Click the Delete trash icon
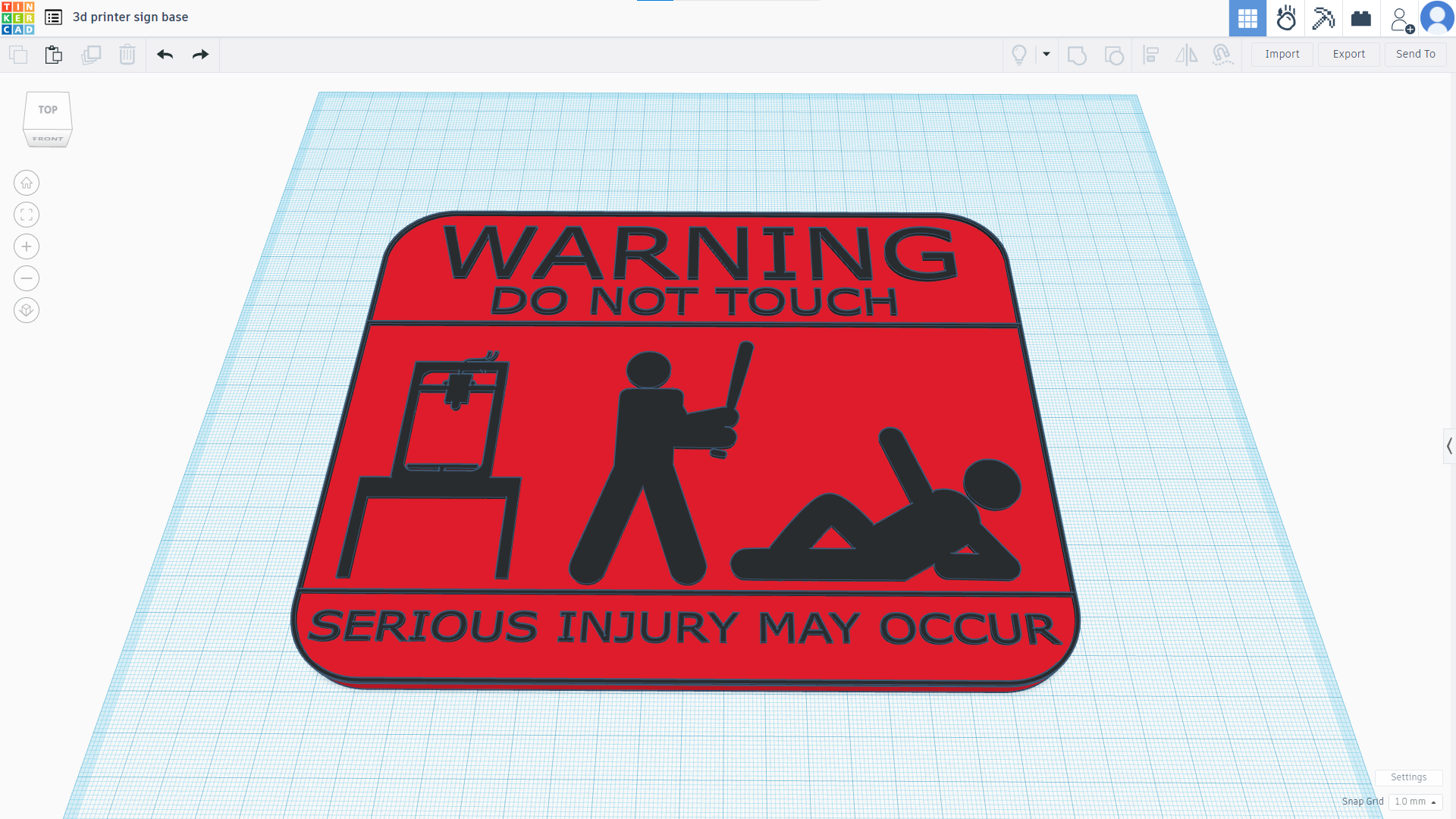 point(127,55)
